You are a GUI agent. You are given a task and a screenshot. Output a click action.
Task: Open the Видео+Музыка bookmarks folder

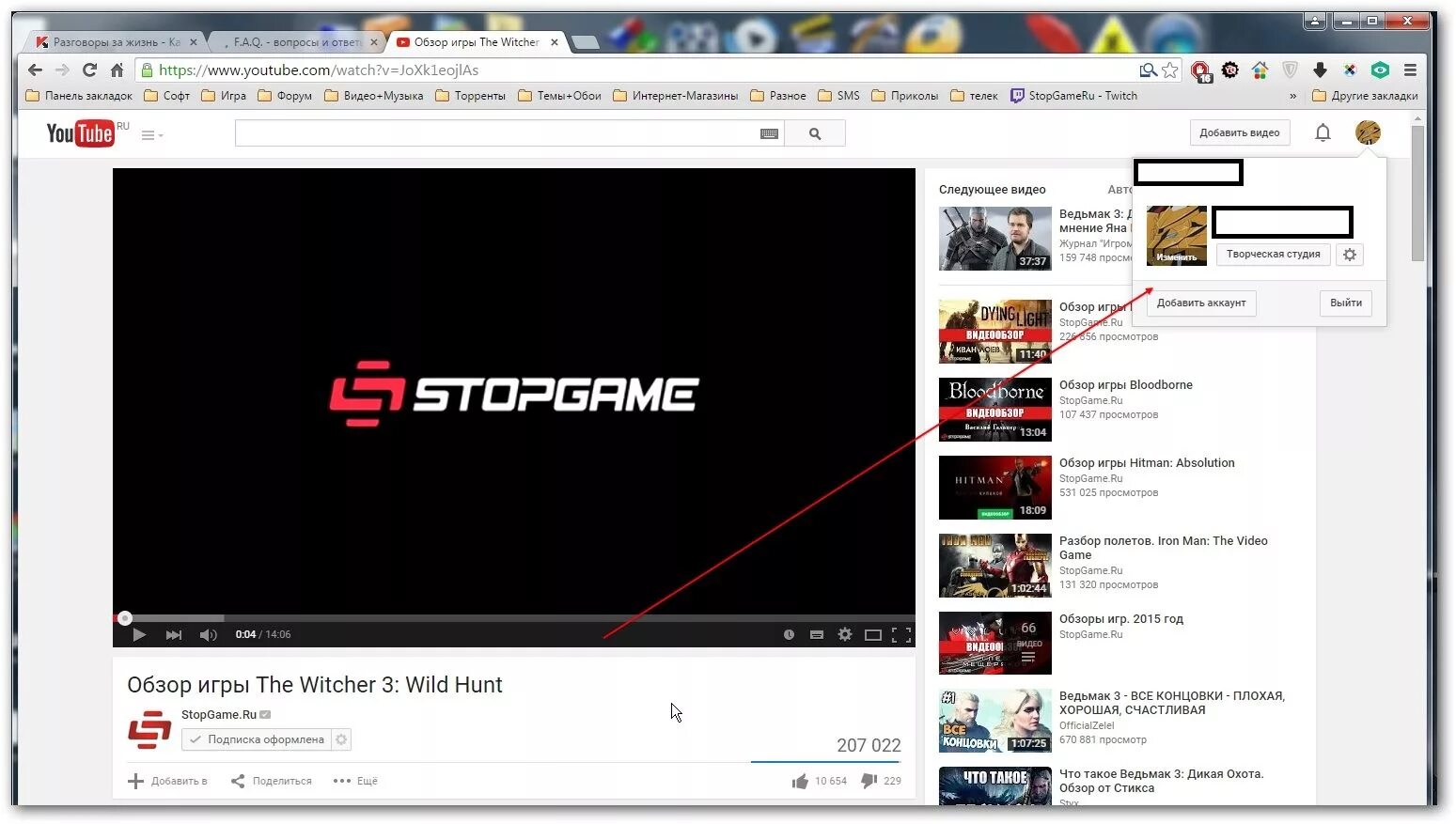click(x=373, y=96)
